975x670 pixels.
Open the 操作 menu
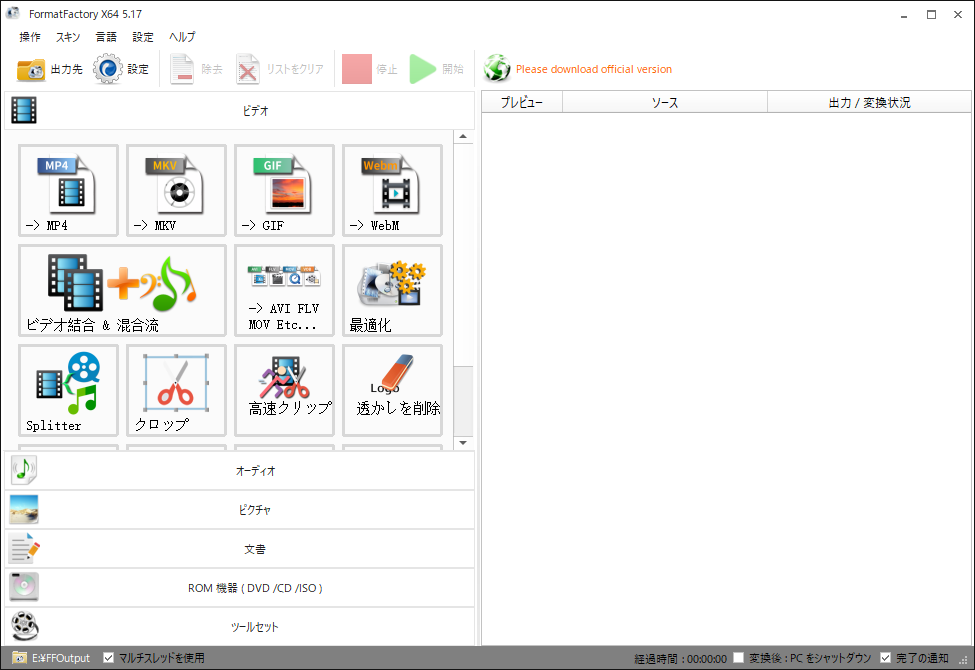[30, 37]
